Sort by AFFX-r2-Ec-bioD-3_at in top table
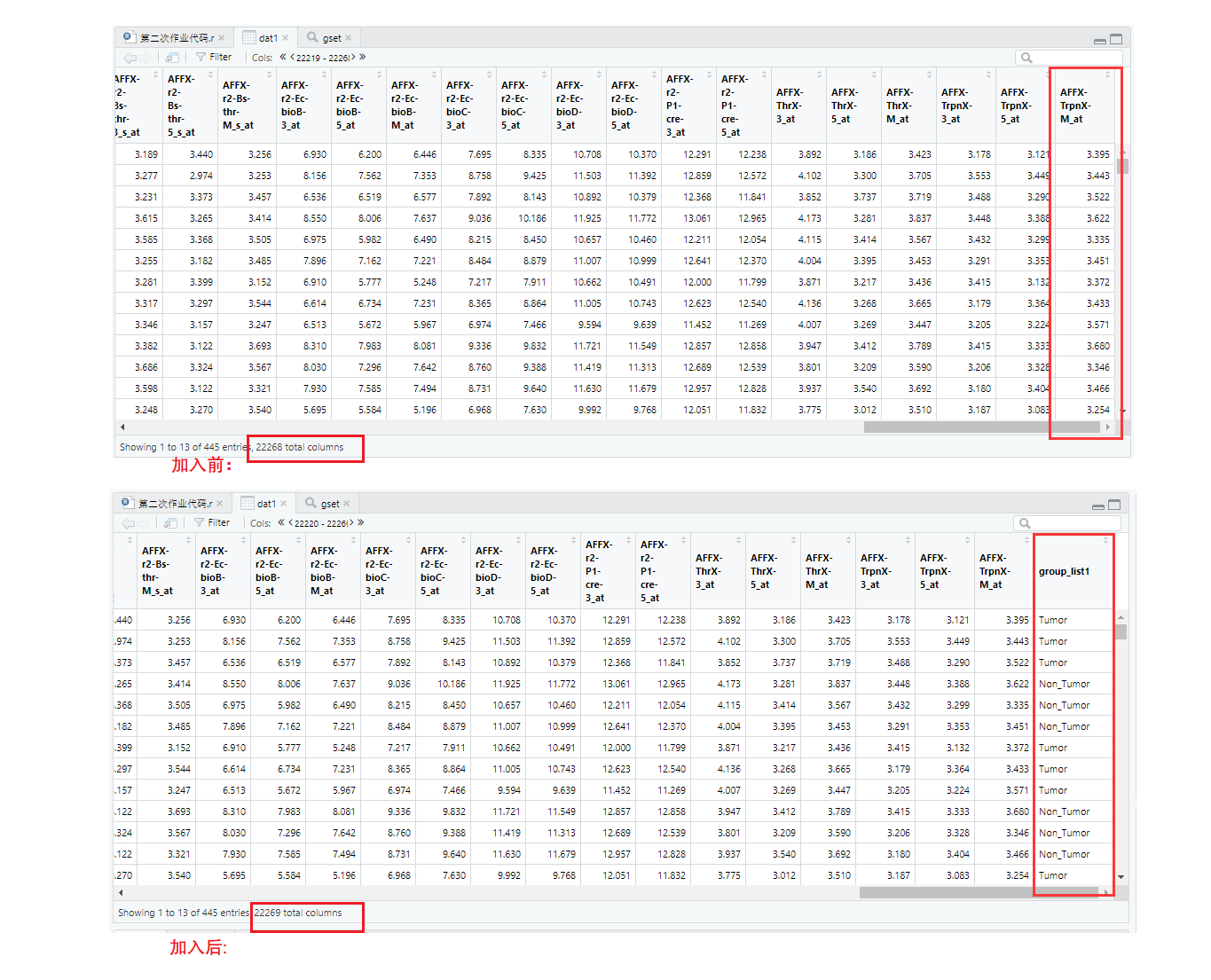Viewport: 1211px width, 980px height. [599, 75]
